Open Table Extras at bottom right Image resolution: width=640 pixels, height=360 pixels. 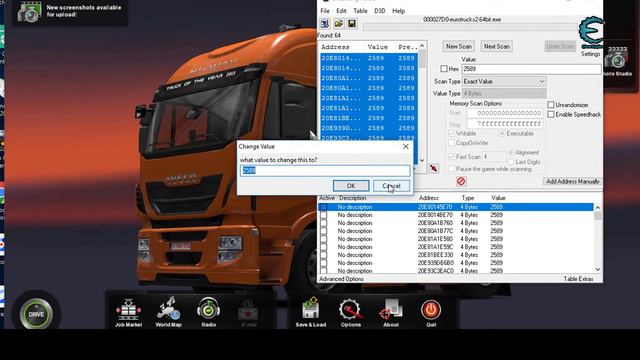click(x=578, y=279)
